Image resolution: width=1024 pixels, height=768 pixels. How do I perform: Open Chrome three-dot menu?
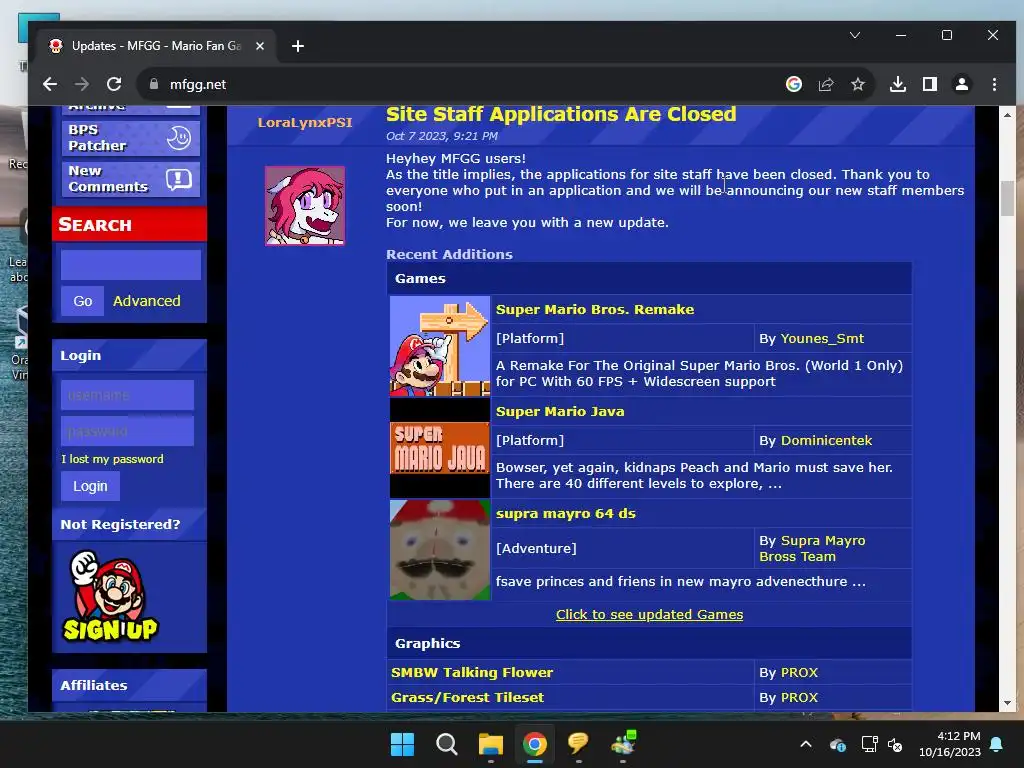coord(994,84)
